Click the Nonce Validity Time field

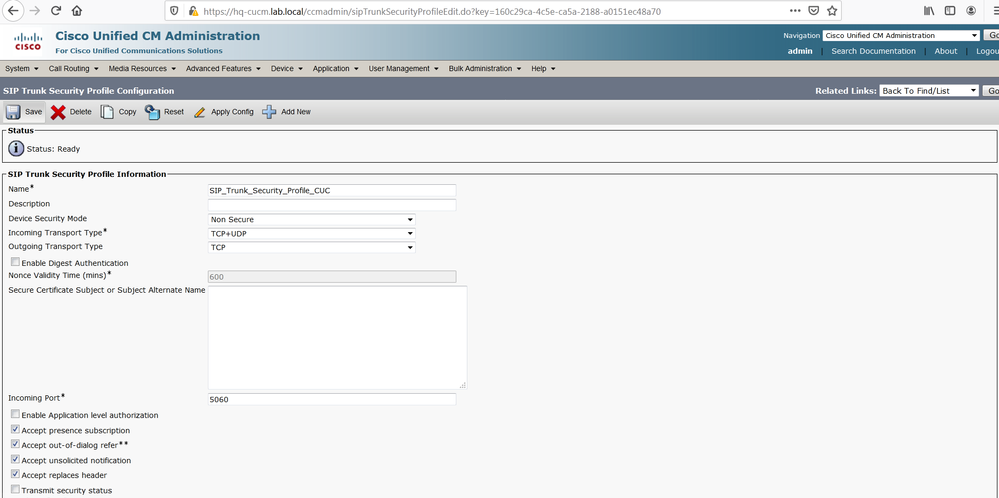[331, 277]
